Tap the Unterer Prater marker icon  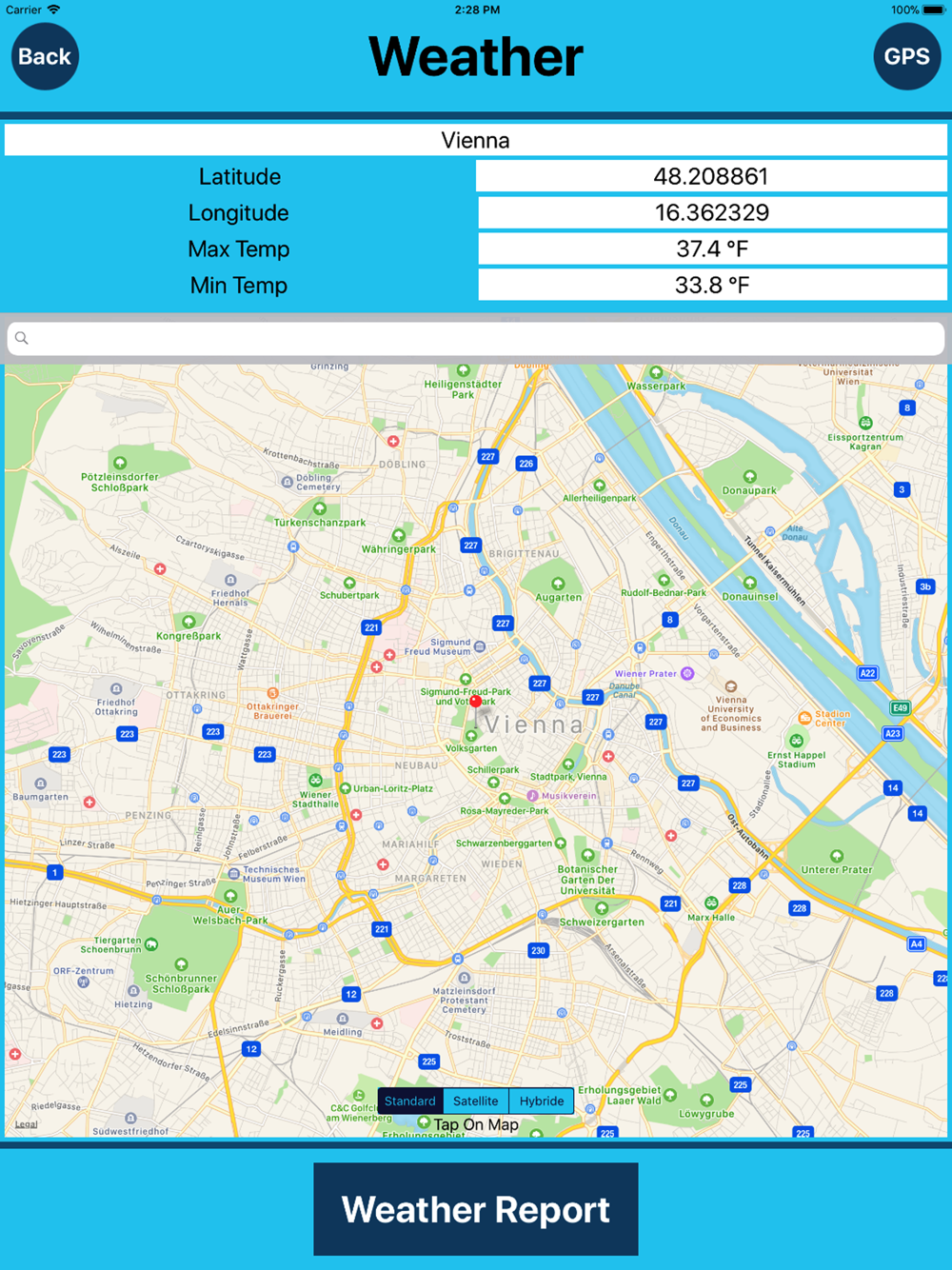[837, 857]
